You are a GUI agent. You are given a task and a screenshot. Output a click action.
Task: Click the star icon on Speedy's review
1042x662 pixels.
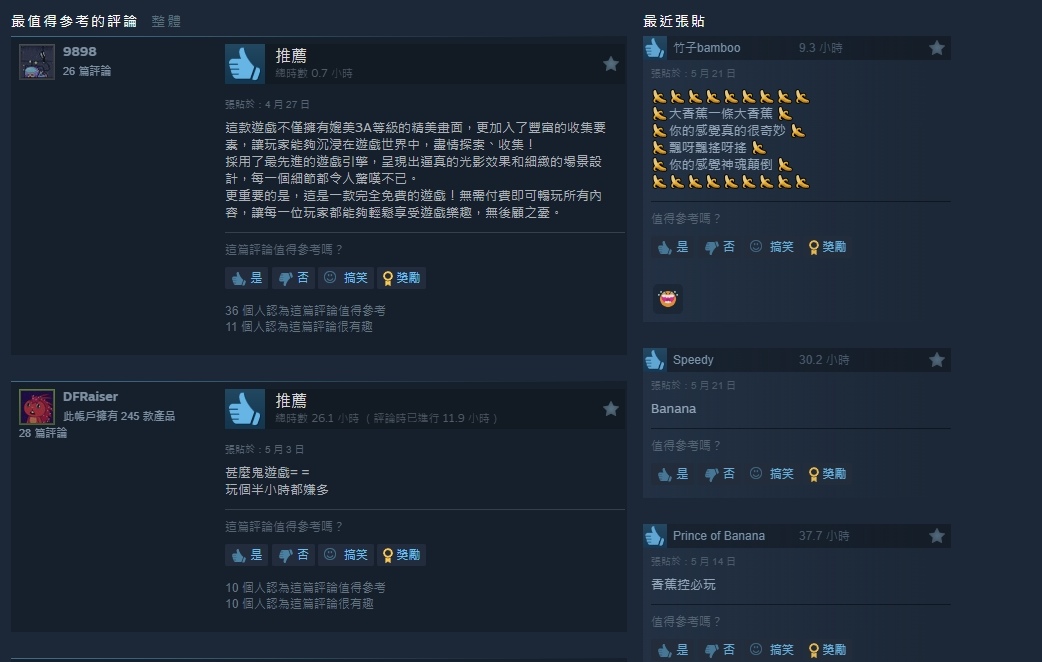tap(937, 360)
